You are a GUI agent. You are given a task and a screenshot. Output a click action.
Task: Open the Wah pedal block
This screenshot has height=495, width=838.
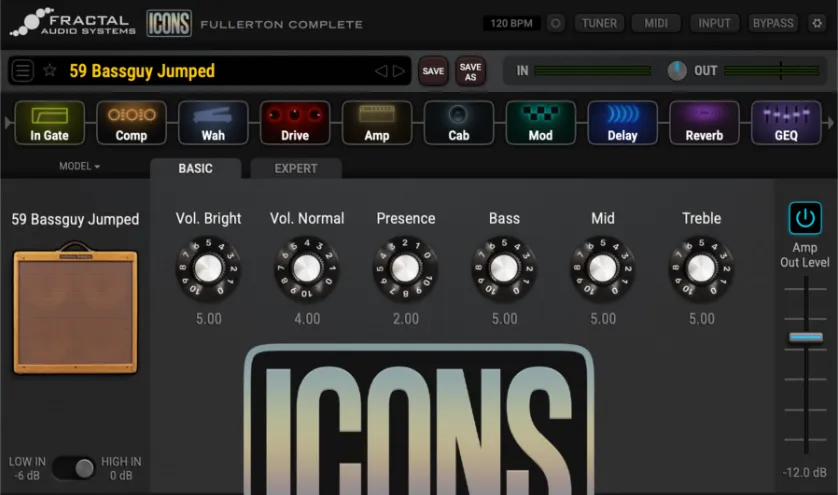(213, 123)
